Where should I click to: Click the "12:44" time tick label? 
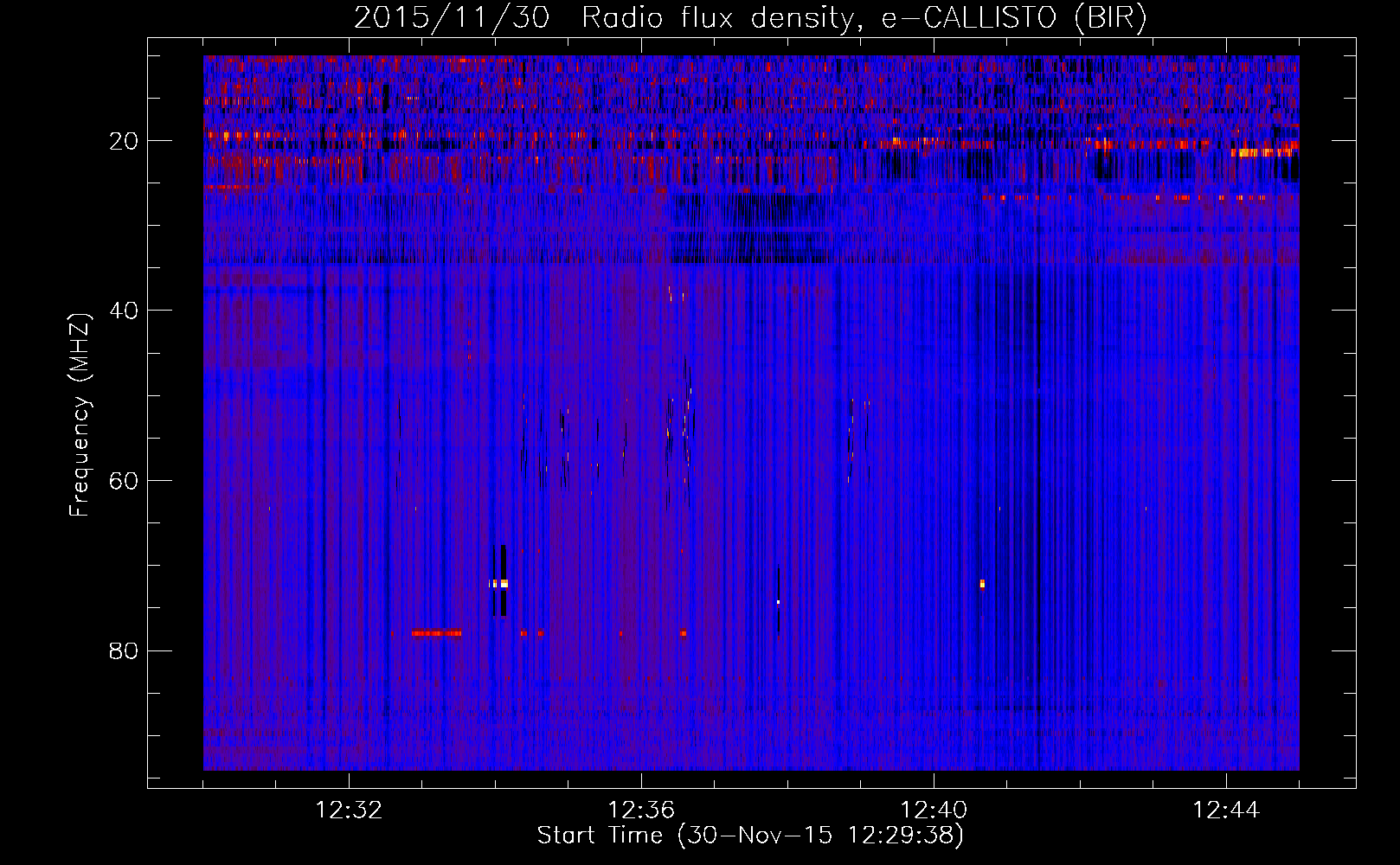pos(1226,811)
